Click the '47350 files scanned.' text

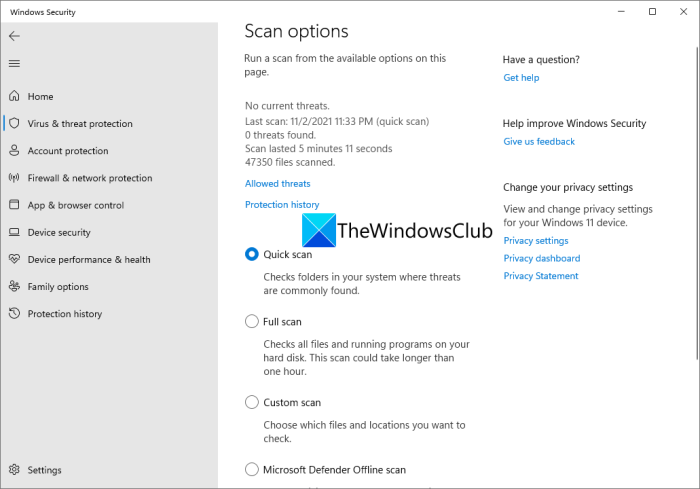[x=290, y=162]
